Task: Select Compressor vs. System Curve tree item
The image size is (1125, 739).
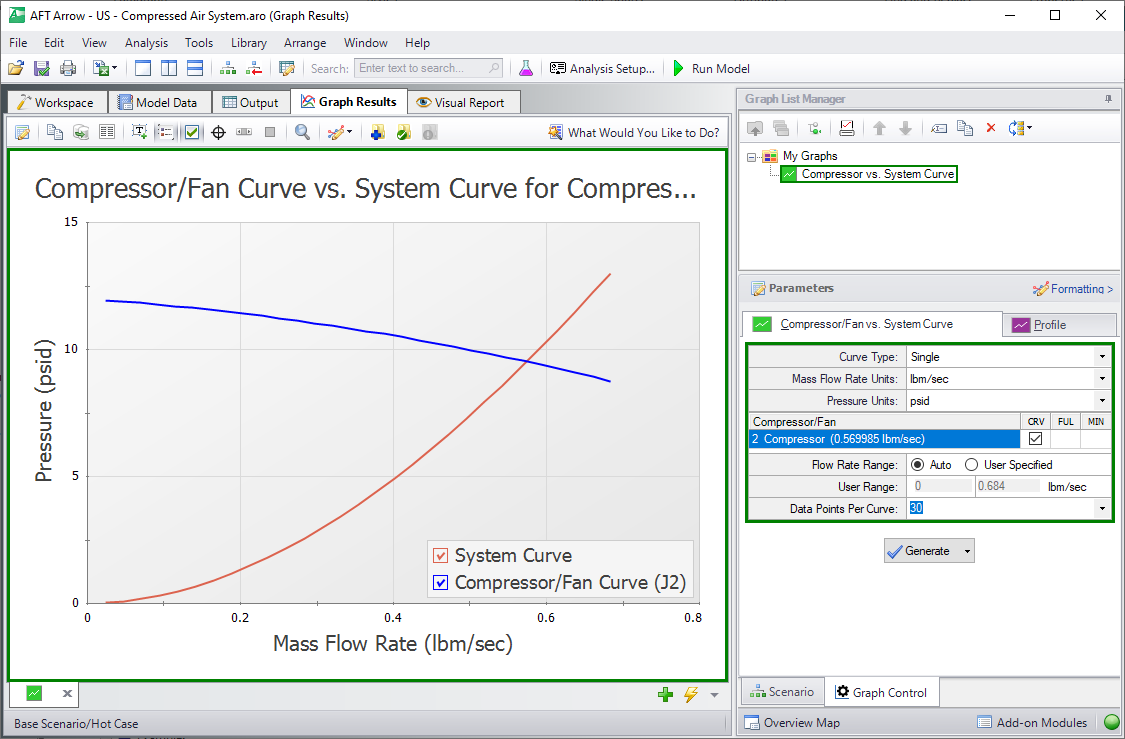Action: tap(869, 174)
